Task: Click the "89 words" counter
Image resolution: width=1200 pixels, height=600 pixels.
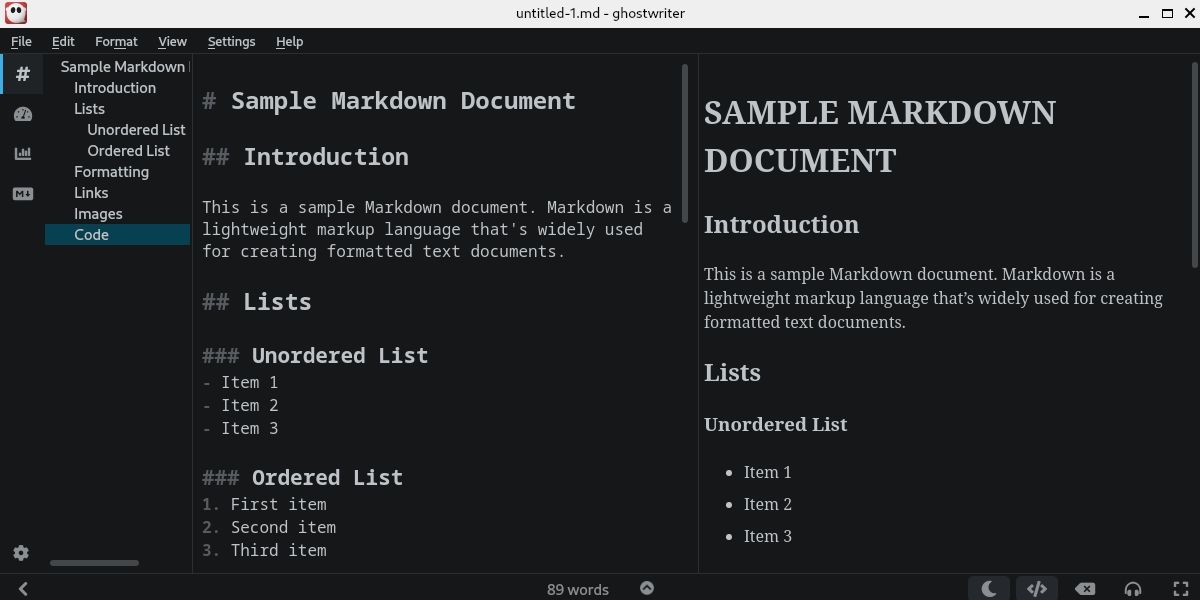Action: [578, 589]
